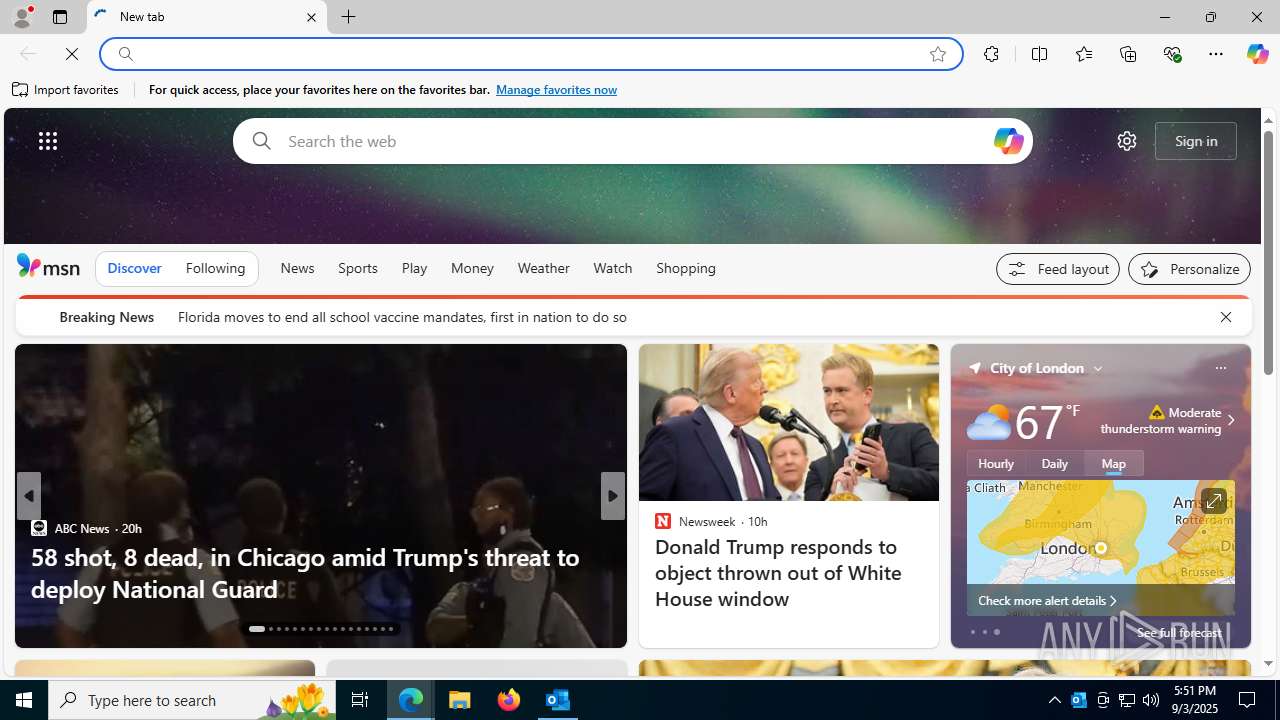Expand thunderstorm warning arrow
Viewport: 1280px width, 720px height.
pos(1230,421)
